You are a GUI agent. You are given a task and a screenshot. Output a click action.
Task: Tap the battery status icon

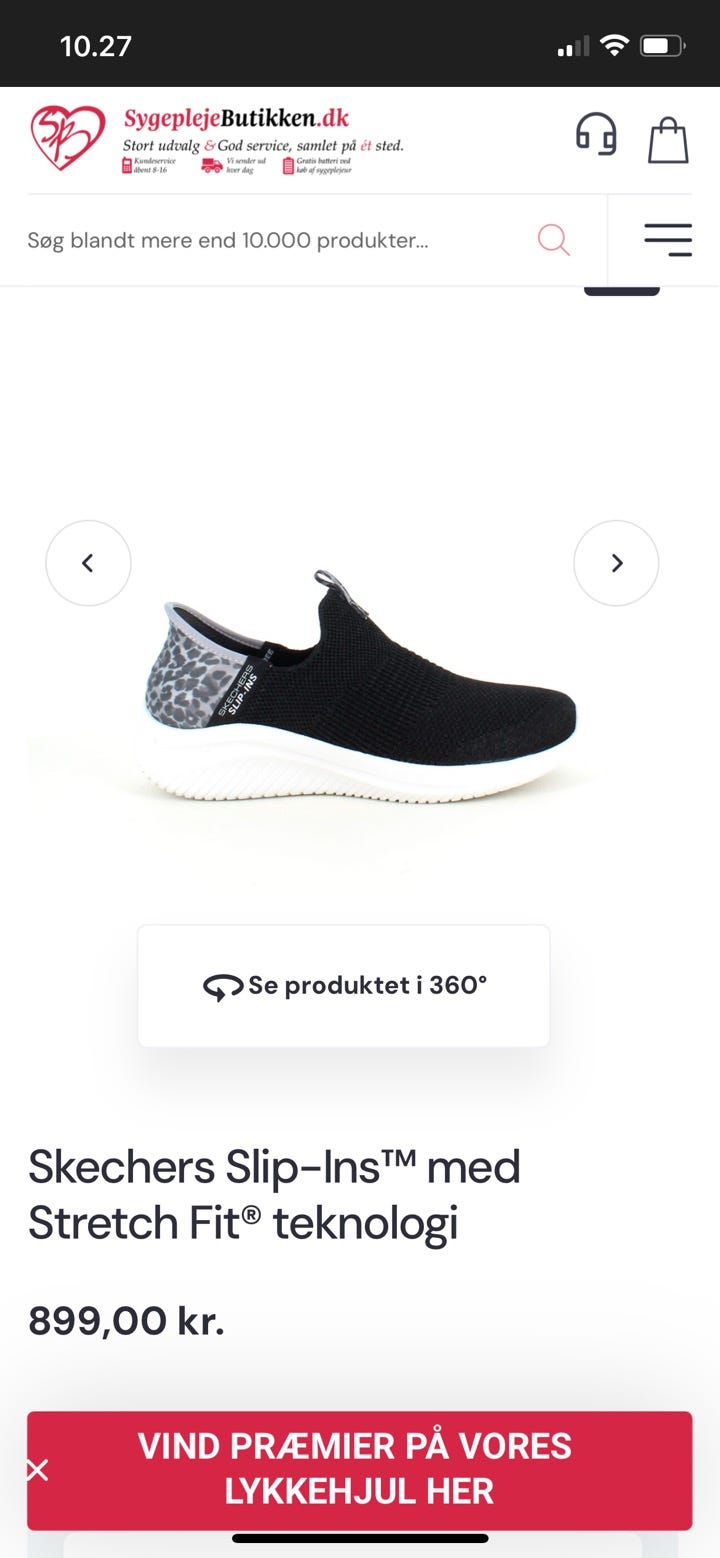click(x=662, y=46)
